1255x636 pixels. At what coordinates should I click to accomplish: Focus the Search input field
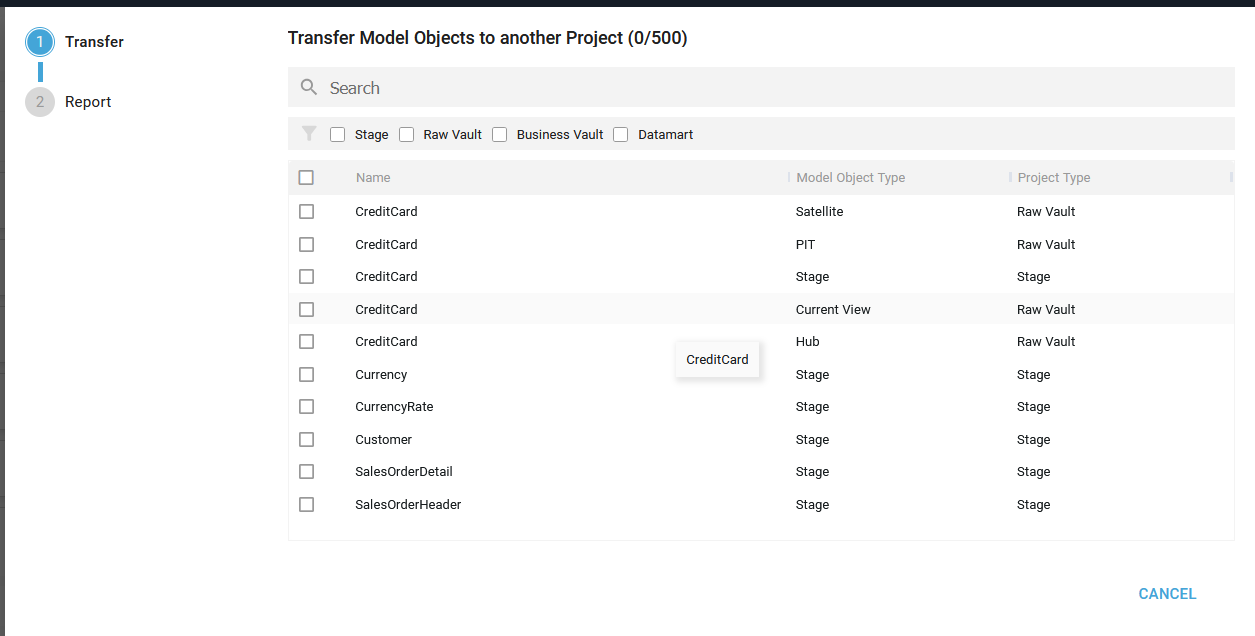click(x=760, y=88)
